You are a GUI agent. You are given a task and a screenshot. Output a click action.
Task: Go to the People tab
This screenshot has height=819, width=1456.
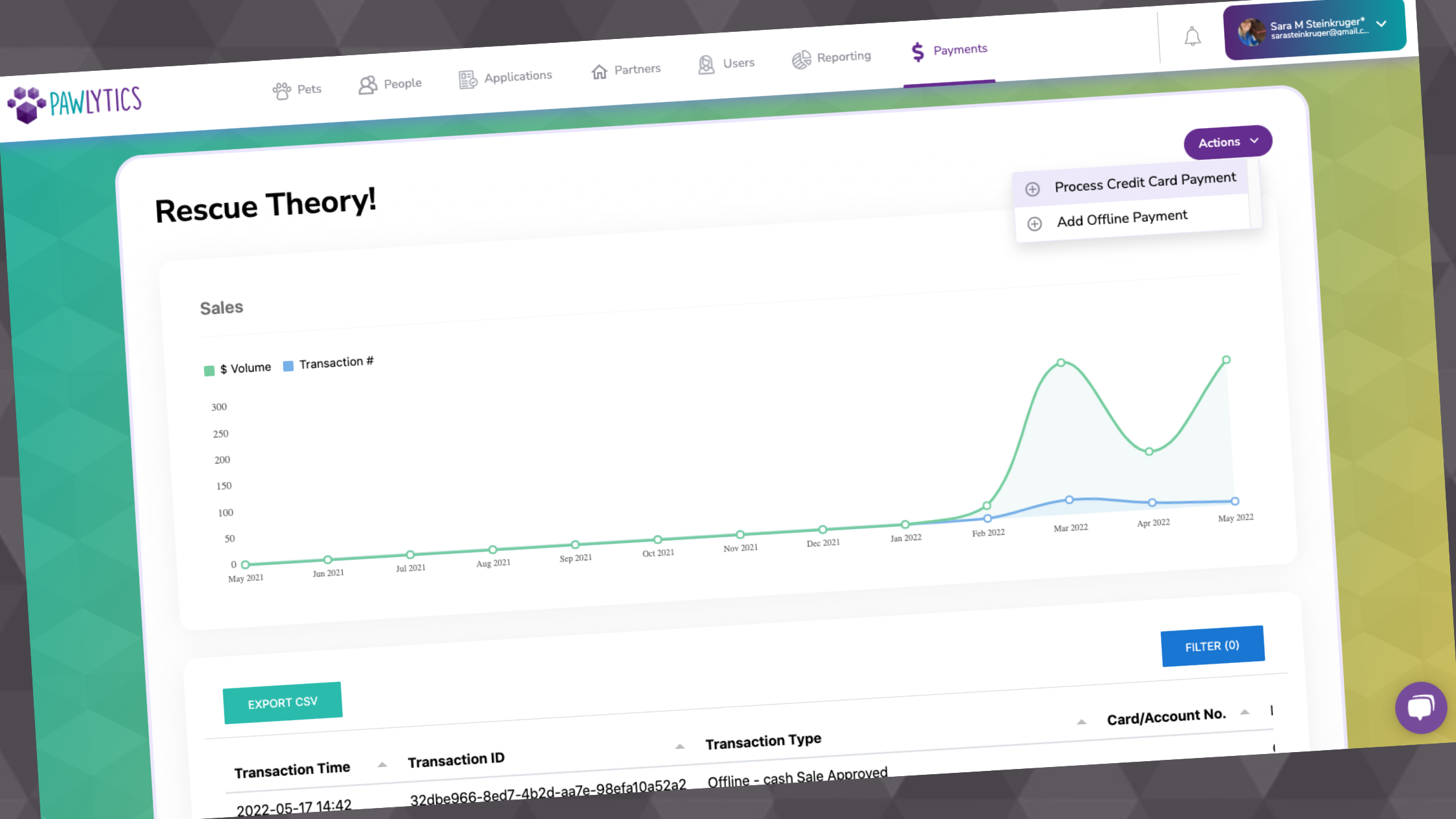point(390,84)
